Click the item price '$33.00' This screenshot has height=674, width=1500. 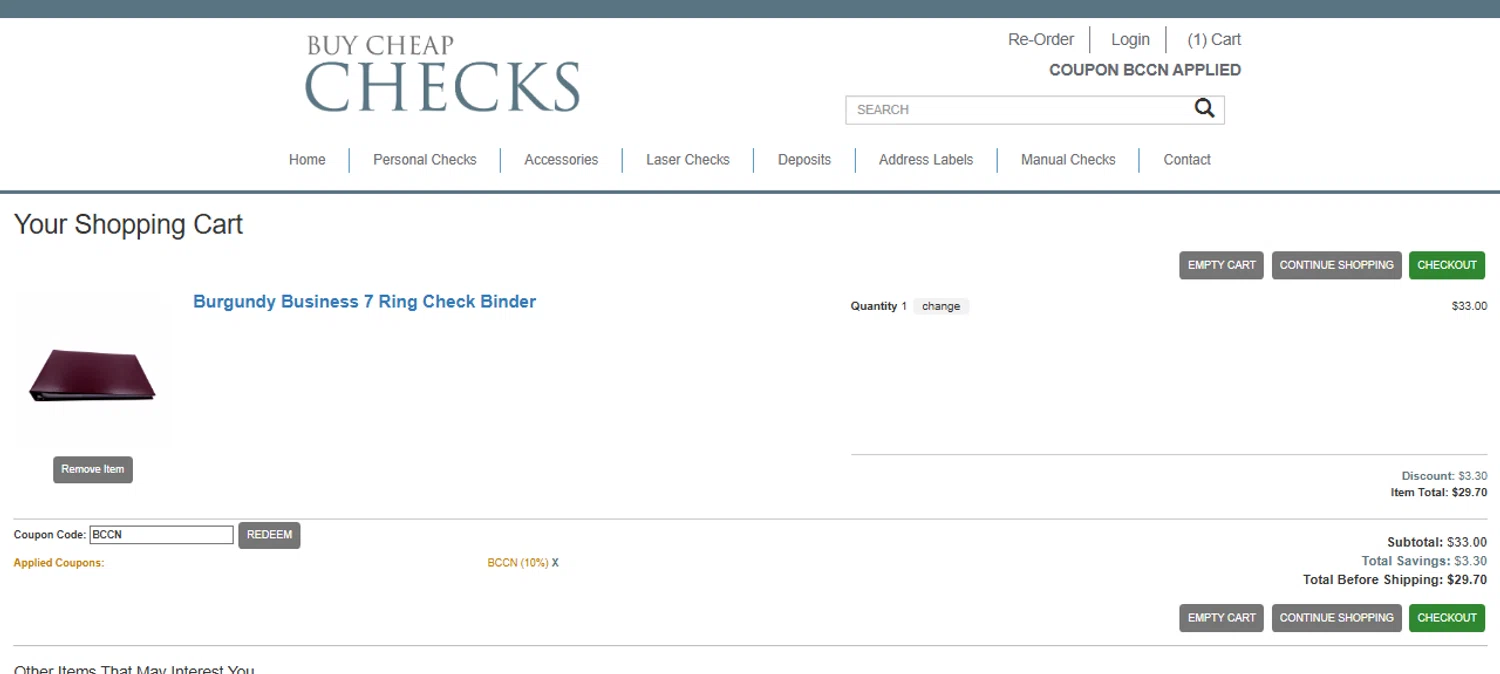pyautogui.click(x=1469, y=307)
